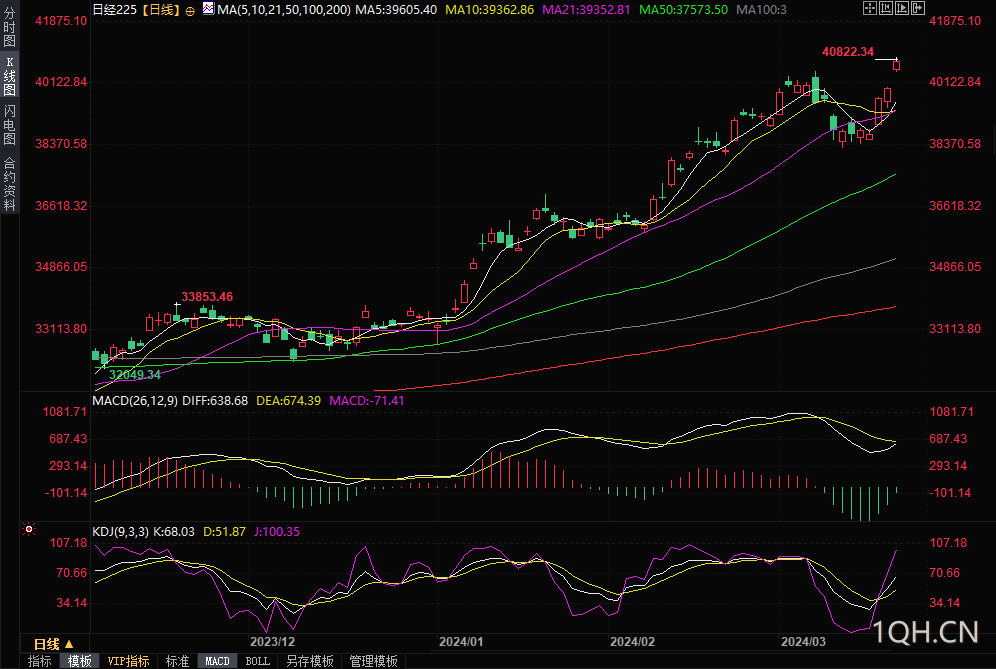Viewport: 996px width, 669px height.
Task: Click the KDJ(9,3,3) indicator label
Action: point(120,531)
